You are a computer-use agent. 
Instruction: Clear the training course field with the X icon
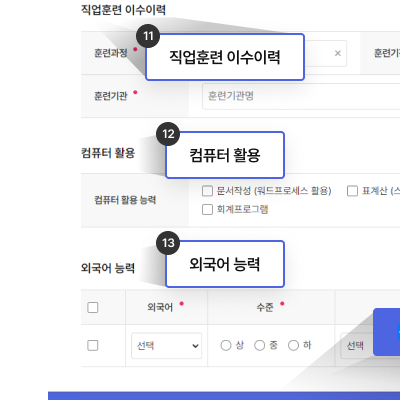click(338, 53)
